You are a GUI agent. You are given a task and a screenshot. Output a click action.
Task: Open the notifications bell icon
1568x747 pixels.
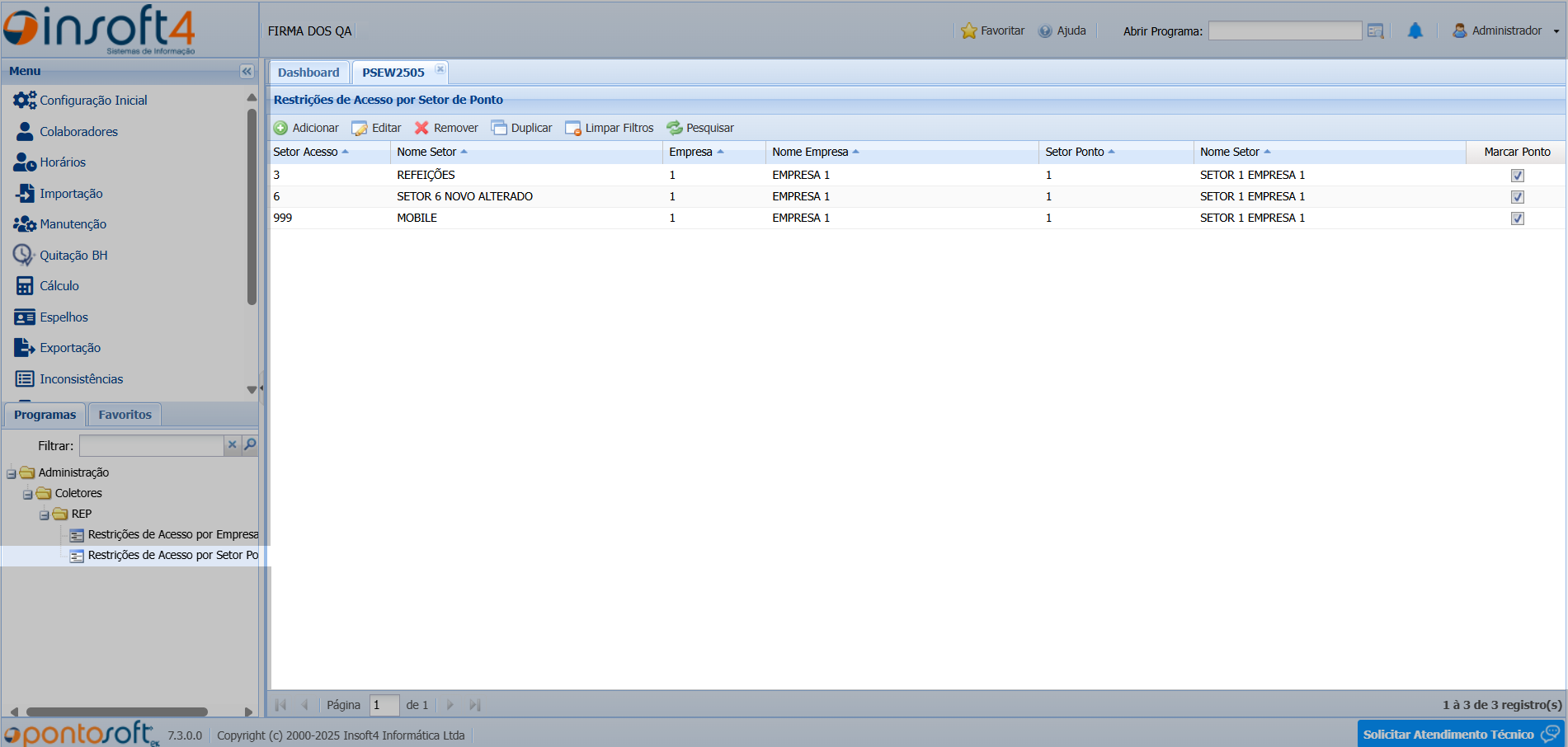click(1415, 31)
